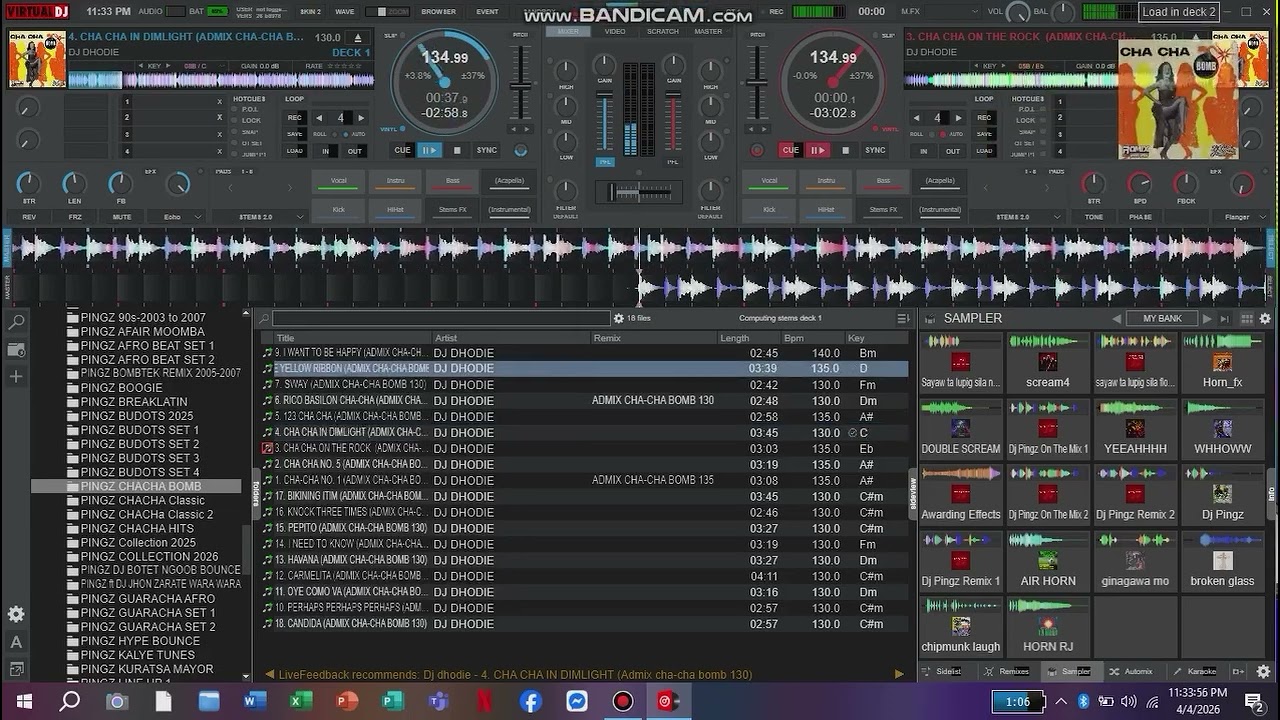1280x720 pixels.
Task: Play the scream4 sampler pad
Action: 1048,363
